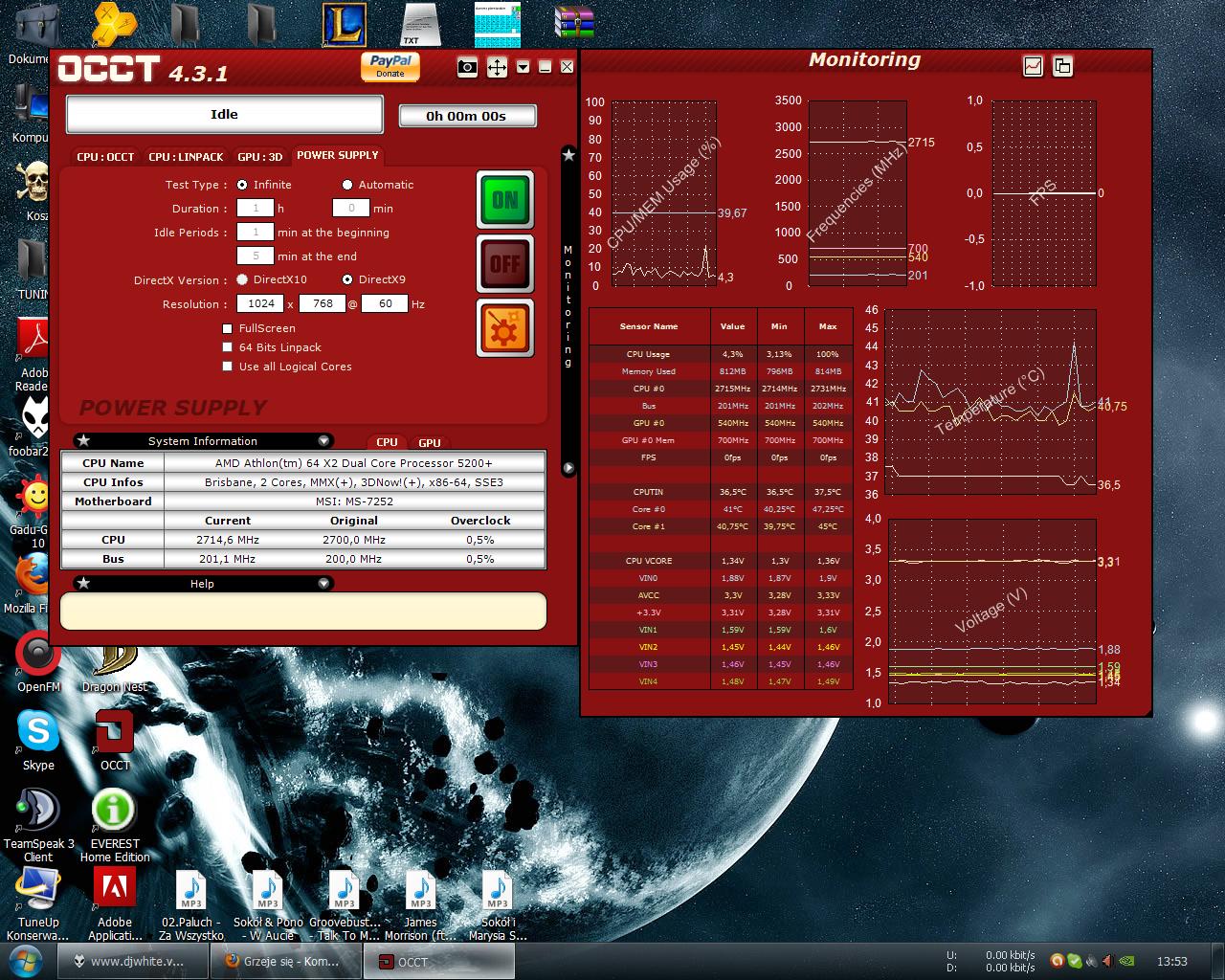
Task: Click the overlapping-windows icon in the Monitoring window
Action: [x=1062, y=66]
